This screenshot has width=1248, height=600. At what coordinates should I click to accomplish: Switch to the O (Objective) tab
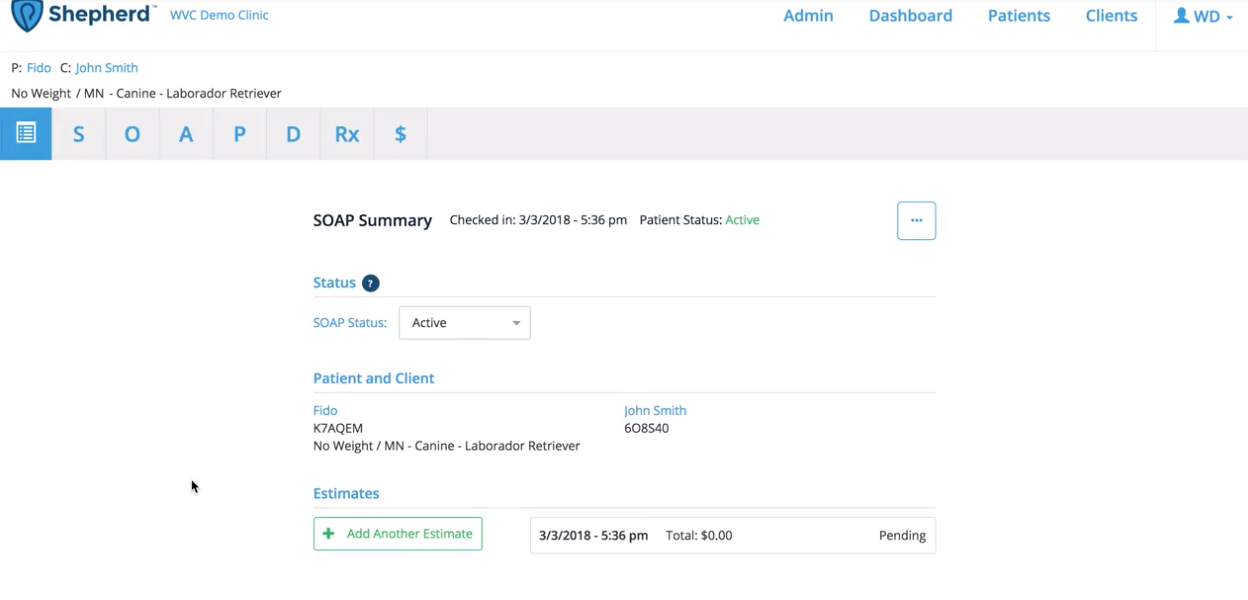(132, 134)
